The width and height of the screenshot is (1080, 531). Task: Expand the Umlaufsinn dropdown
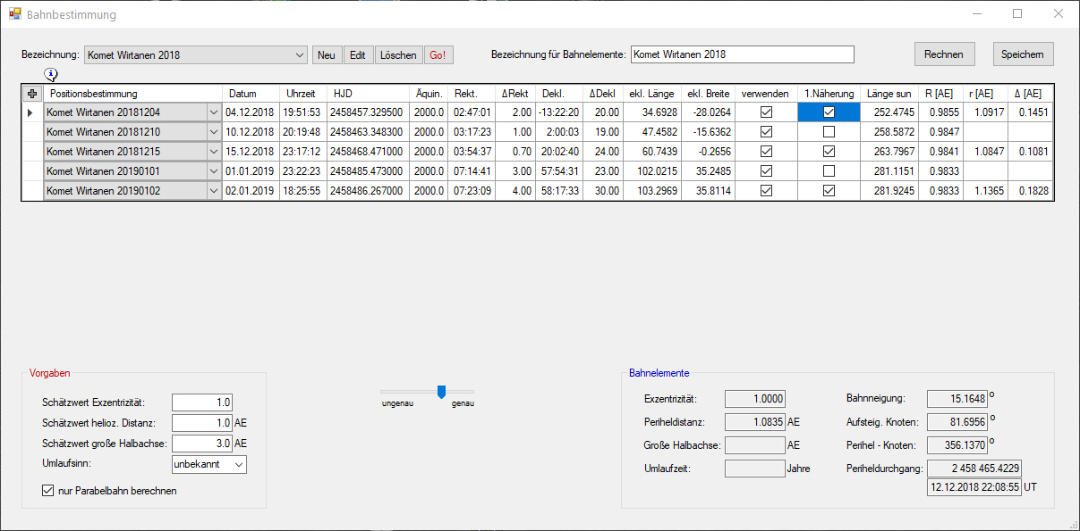point(238,464)
